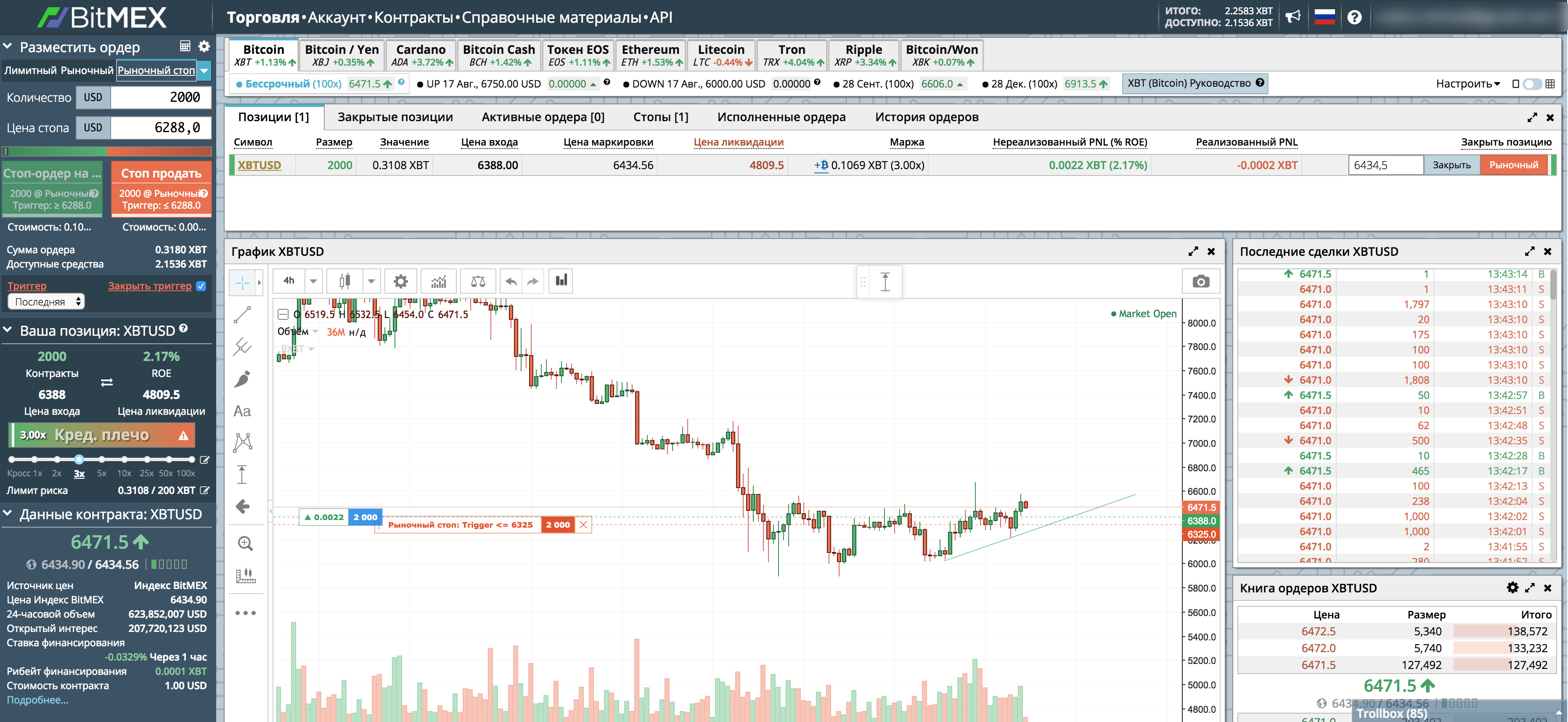Select the Ethereum instrument tab
The width and height of the screenshot is (1568, 722).
tap(651, 55)
